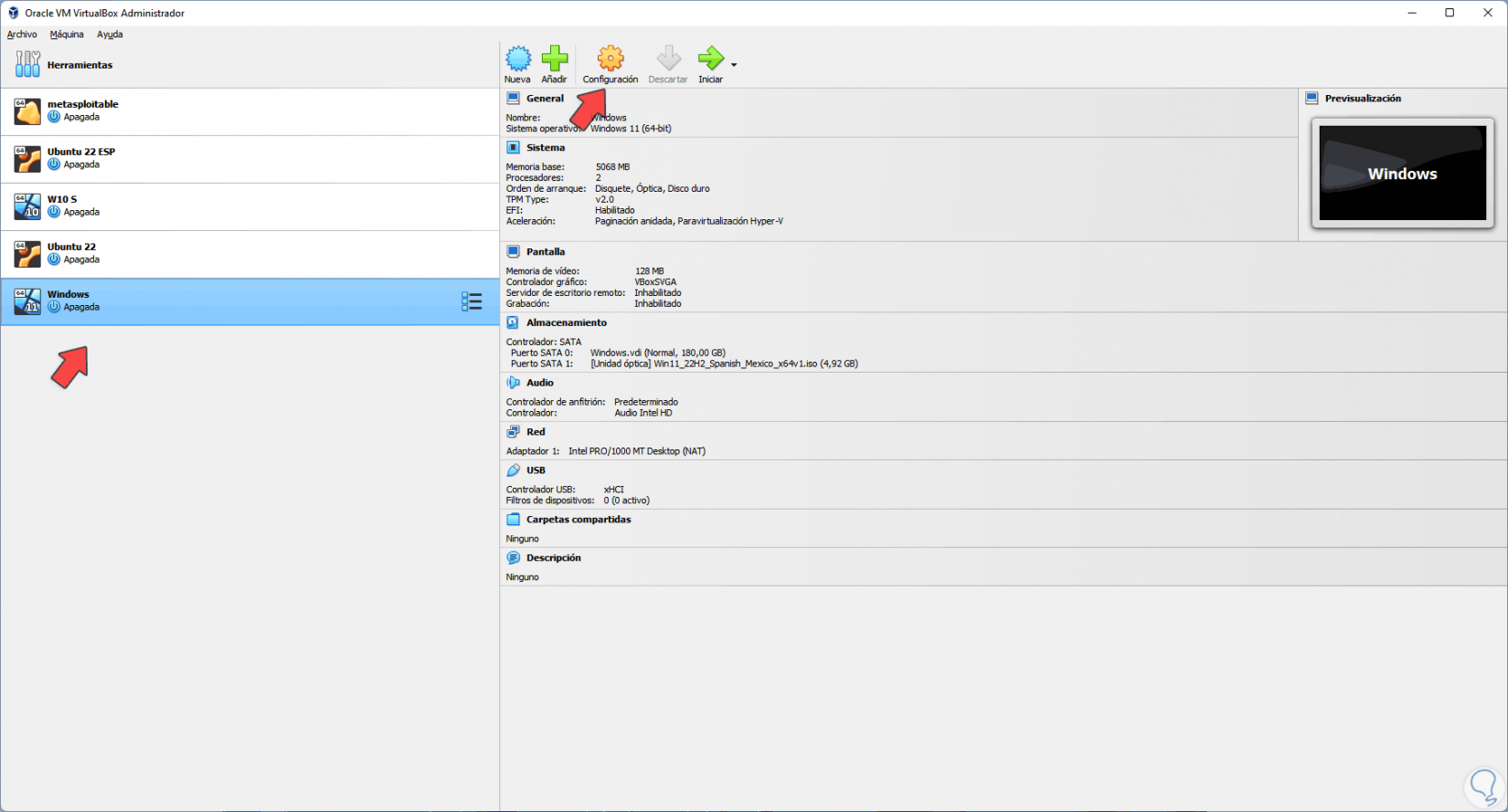Click the Pantalla section monitor icon
Screen dimensions: 1508x812
pos(514,252)
